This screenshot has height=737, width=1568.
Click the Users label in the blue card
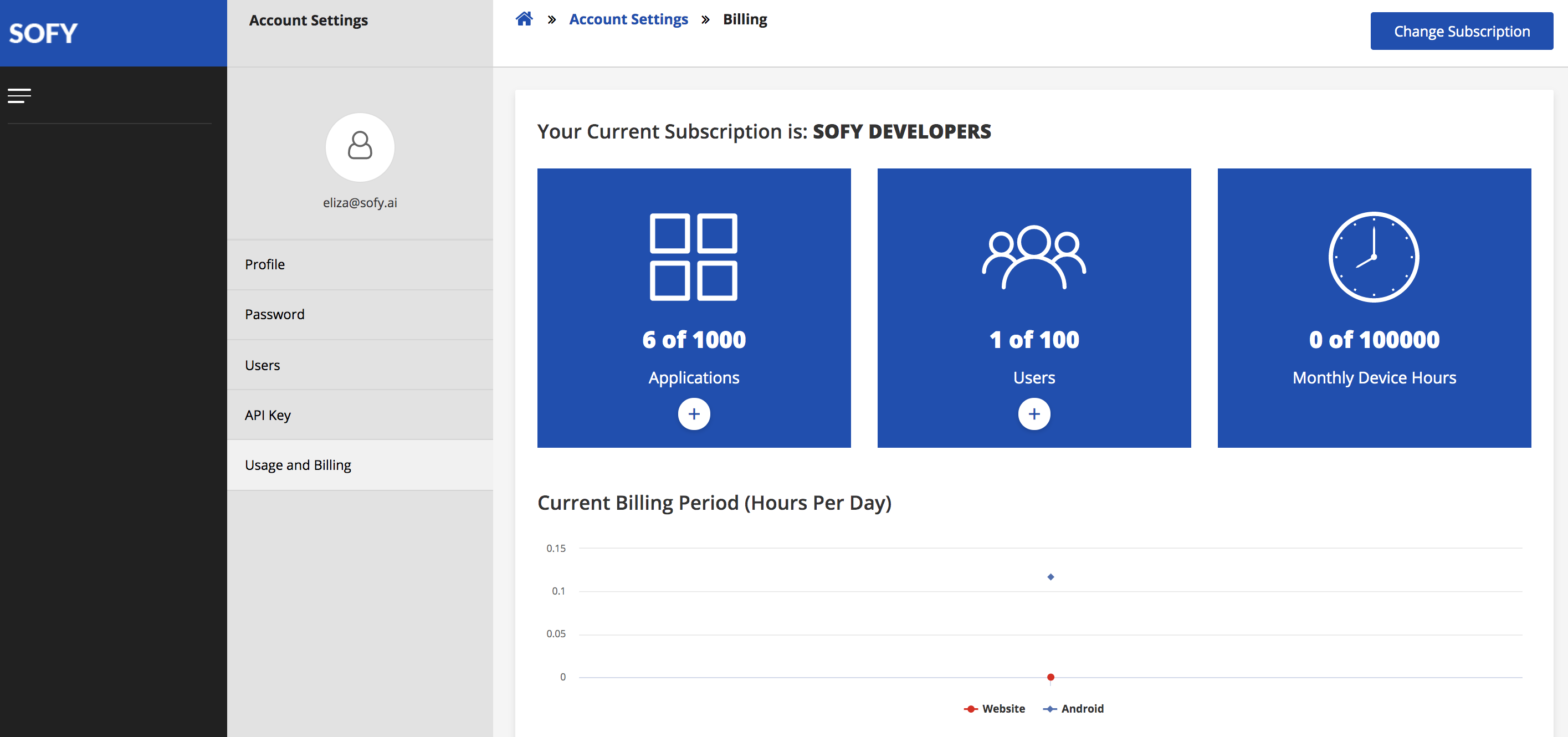(x=1033, y=378)
